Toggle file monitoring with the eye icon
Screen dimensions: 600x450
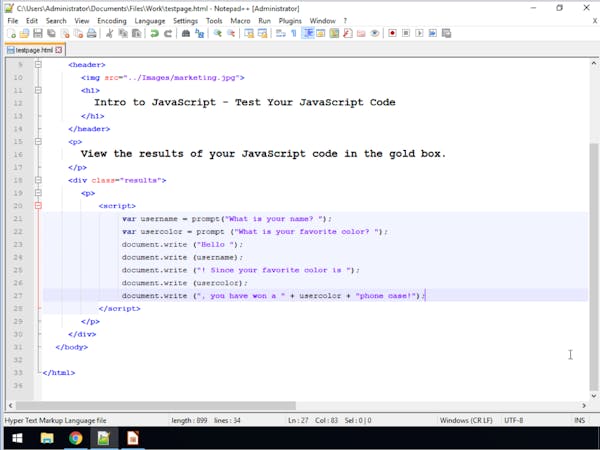[x=375, y=34]
